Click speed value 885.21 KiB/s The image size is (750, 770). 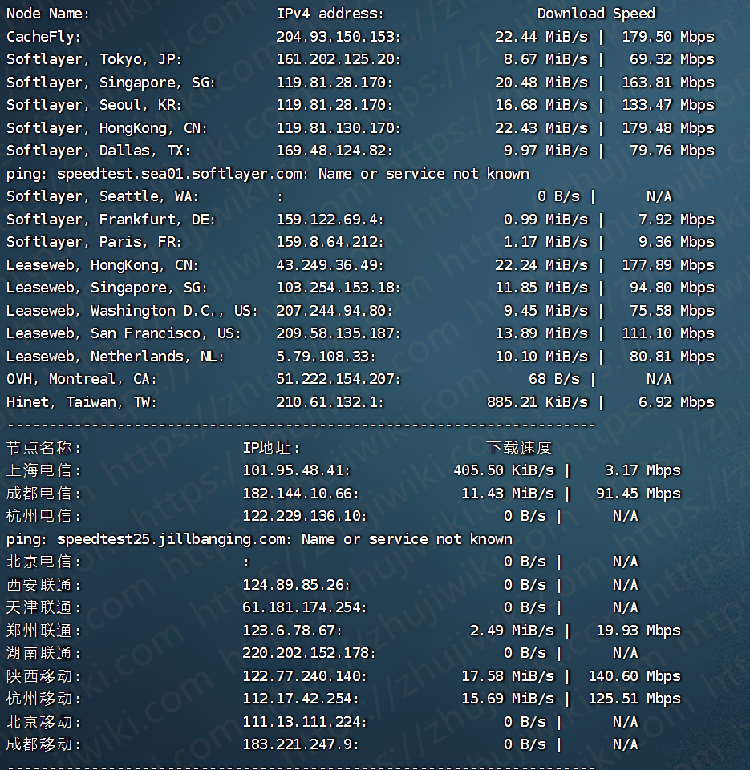(537, 402)
